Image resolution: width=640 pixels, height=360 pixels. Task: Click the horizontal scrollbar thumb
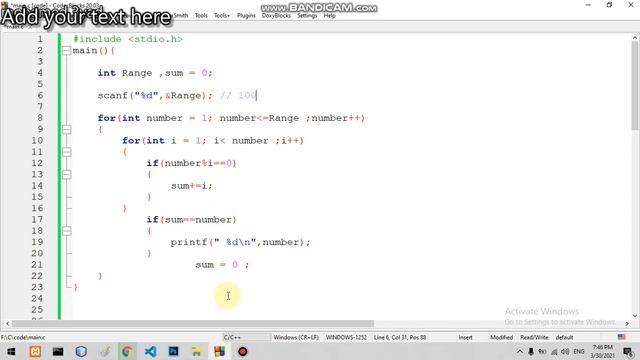(193, 323)
